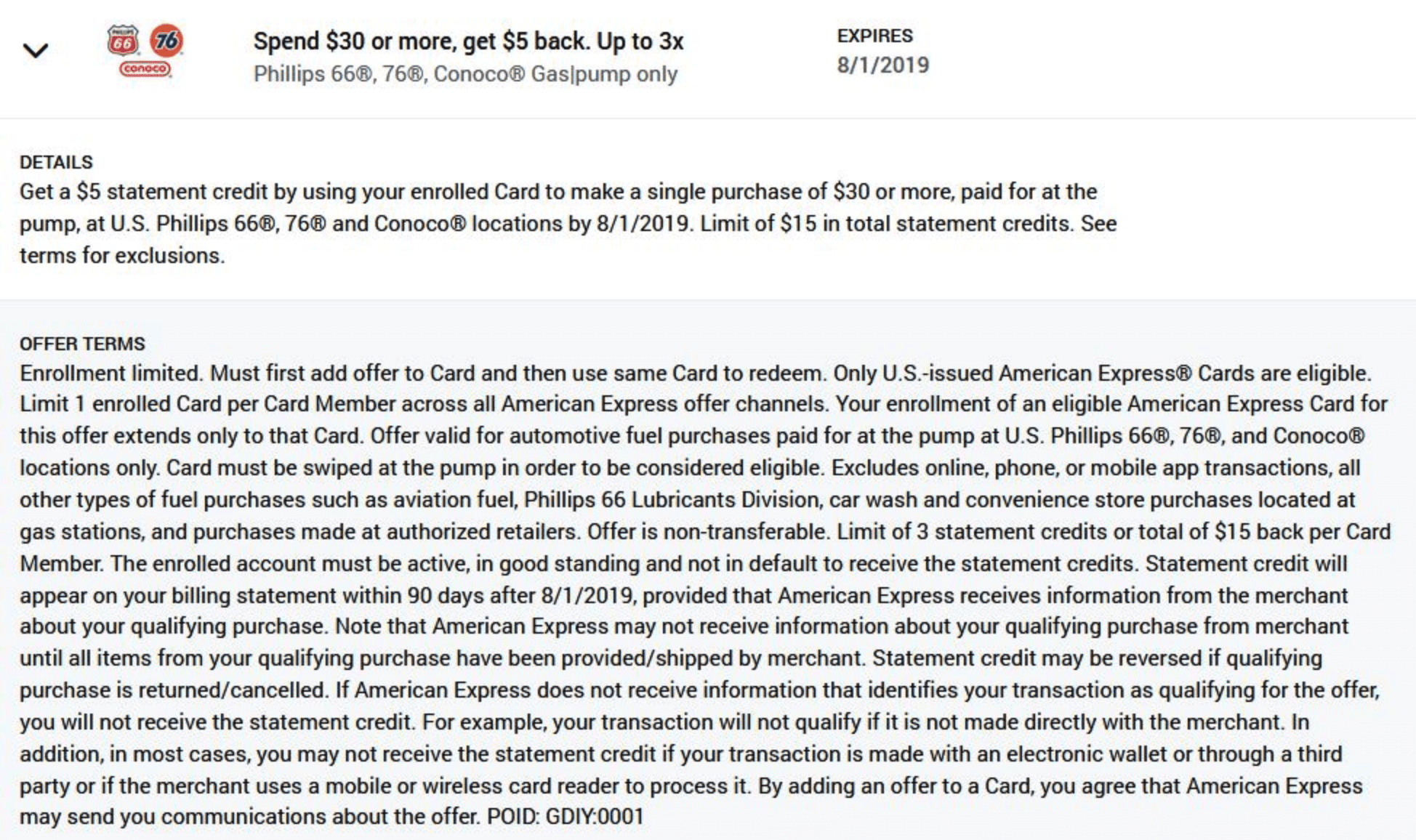Click the Phillips 66 shield logo
Screen dimensions: 1416x840
pyautogui.click(x=123, y=41)
